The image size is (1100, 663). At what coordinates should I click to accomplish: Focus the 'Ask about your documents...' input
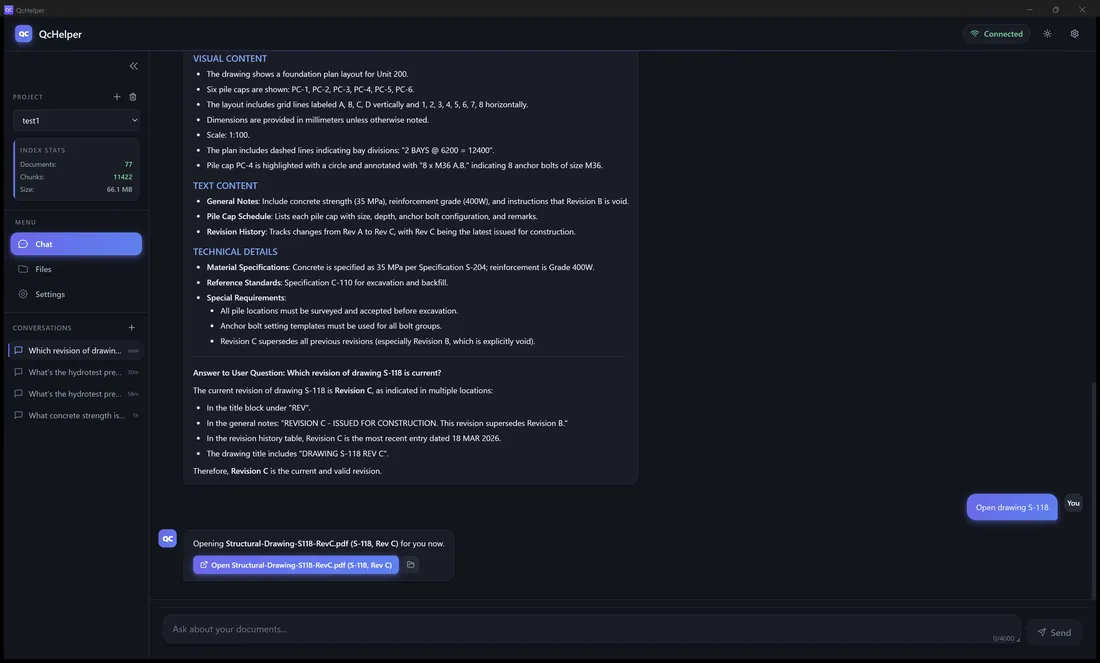coord(591,629)
